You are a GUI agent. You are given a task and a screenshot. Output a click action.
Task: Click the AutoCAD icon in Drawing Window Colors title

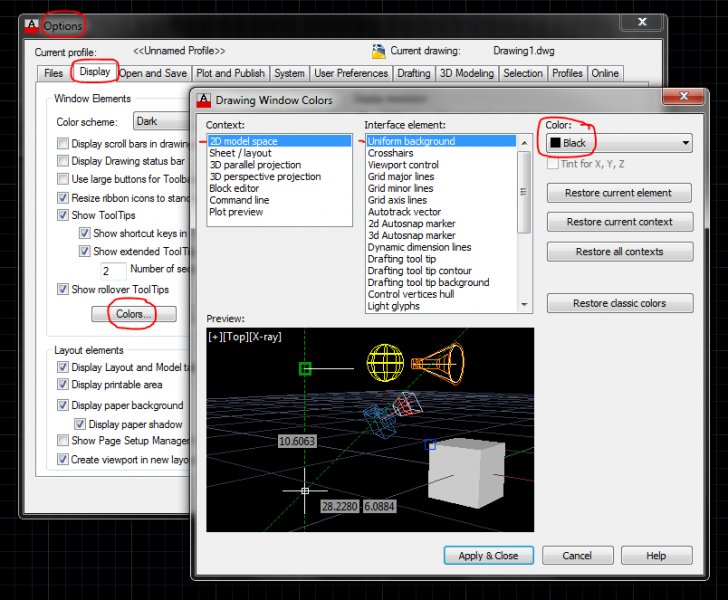pyautogui.click(x=204, y=100)
